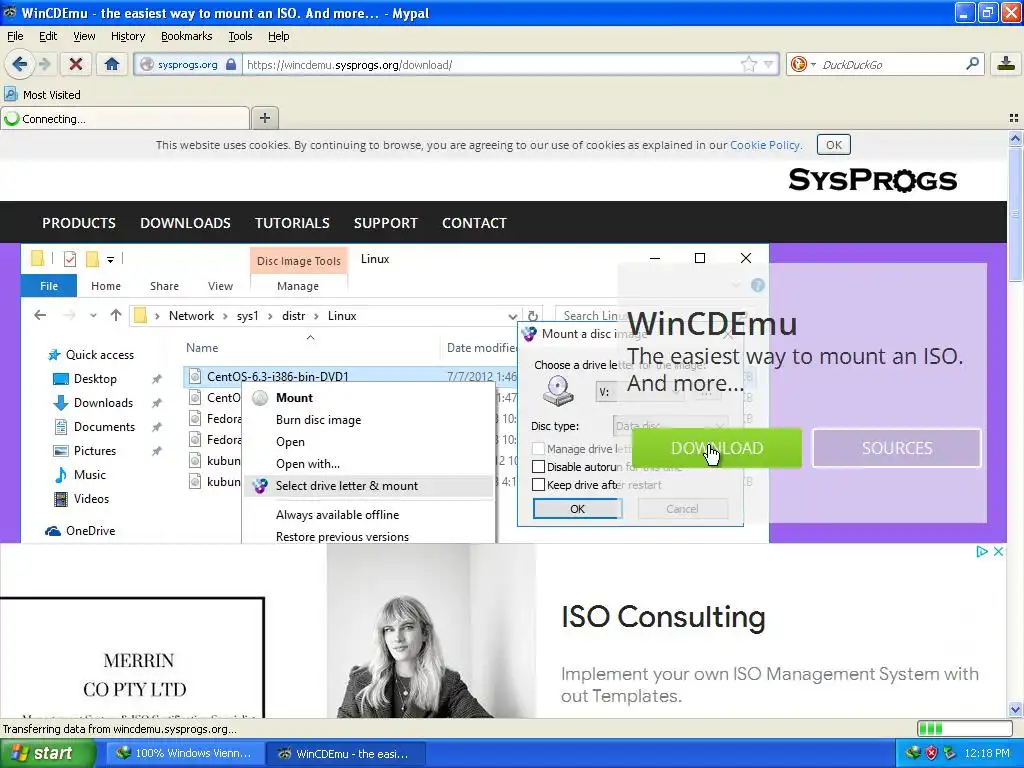The height and width of the screenshot is (768, 1024).
Task: Accept cookies with the OK button
Action: click(x=833, y=145)
